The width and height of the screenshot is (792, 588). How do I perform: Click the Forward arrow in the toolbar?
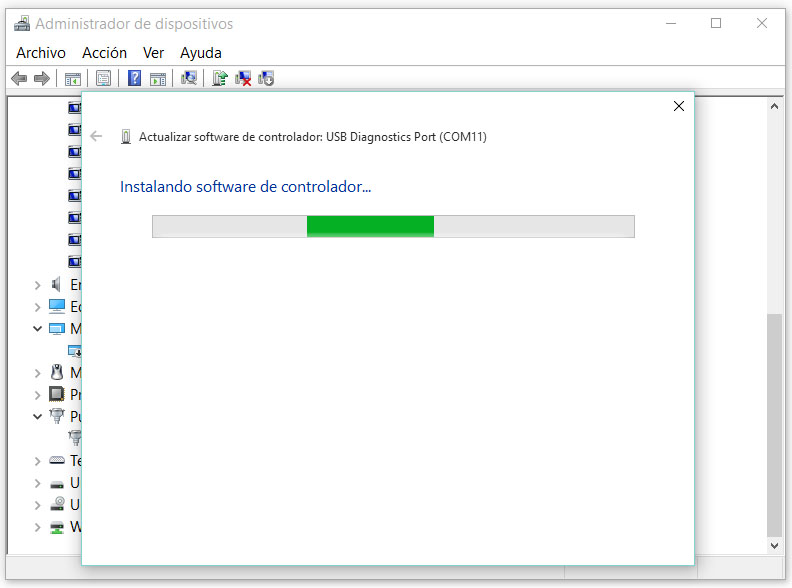tap(41, 78)
